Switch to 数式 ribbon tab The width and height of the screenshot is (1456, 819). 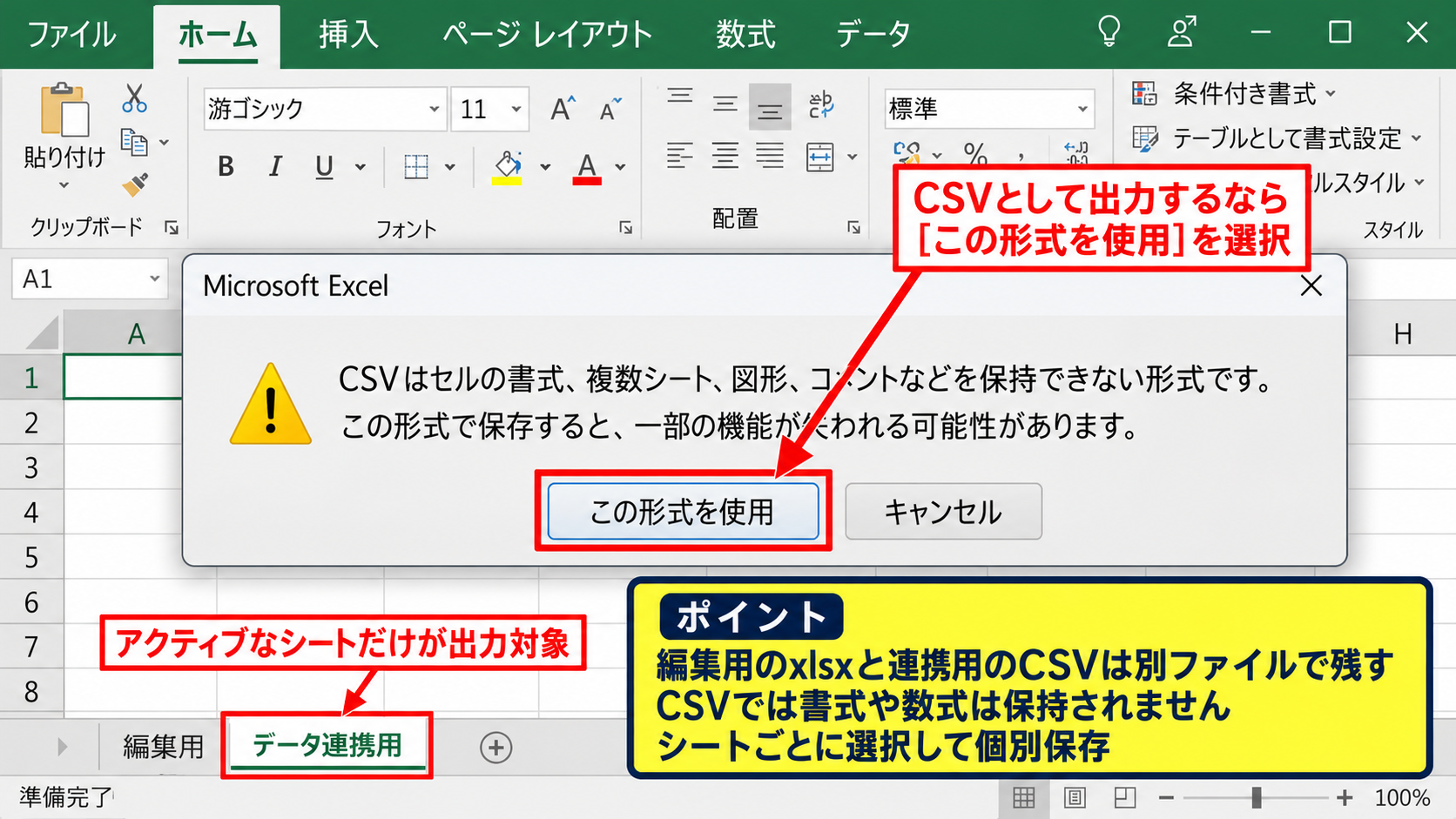tap(745, 35)
